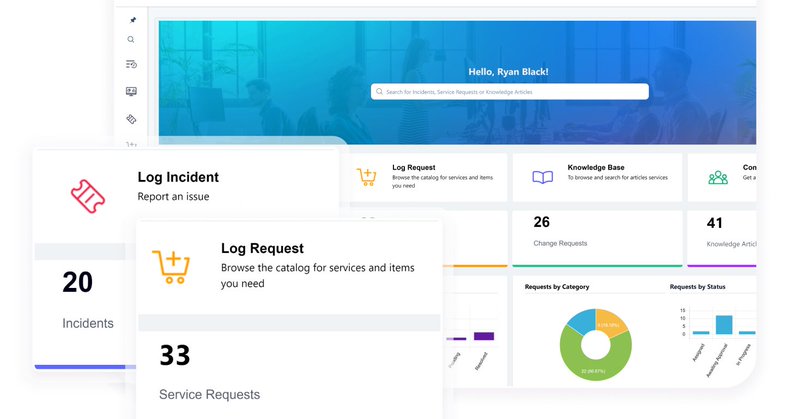The image size is (800, 419).
Task: Click the 'Requests by Category' heading
Action: (557, 287)
